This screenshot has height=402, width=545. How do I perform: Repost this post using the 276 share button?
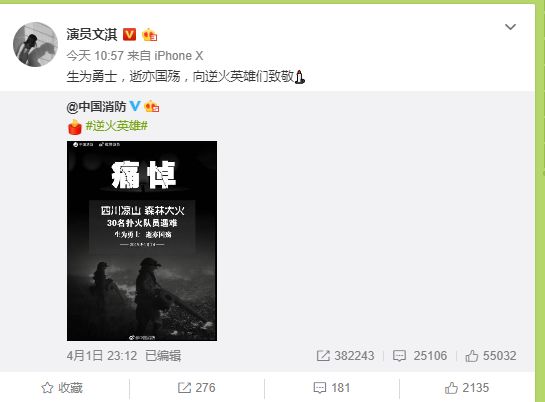click(x=196, y=388)
